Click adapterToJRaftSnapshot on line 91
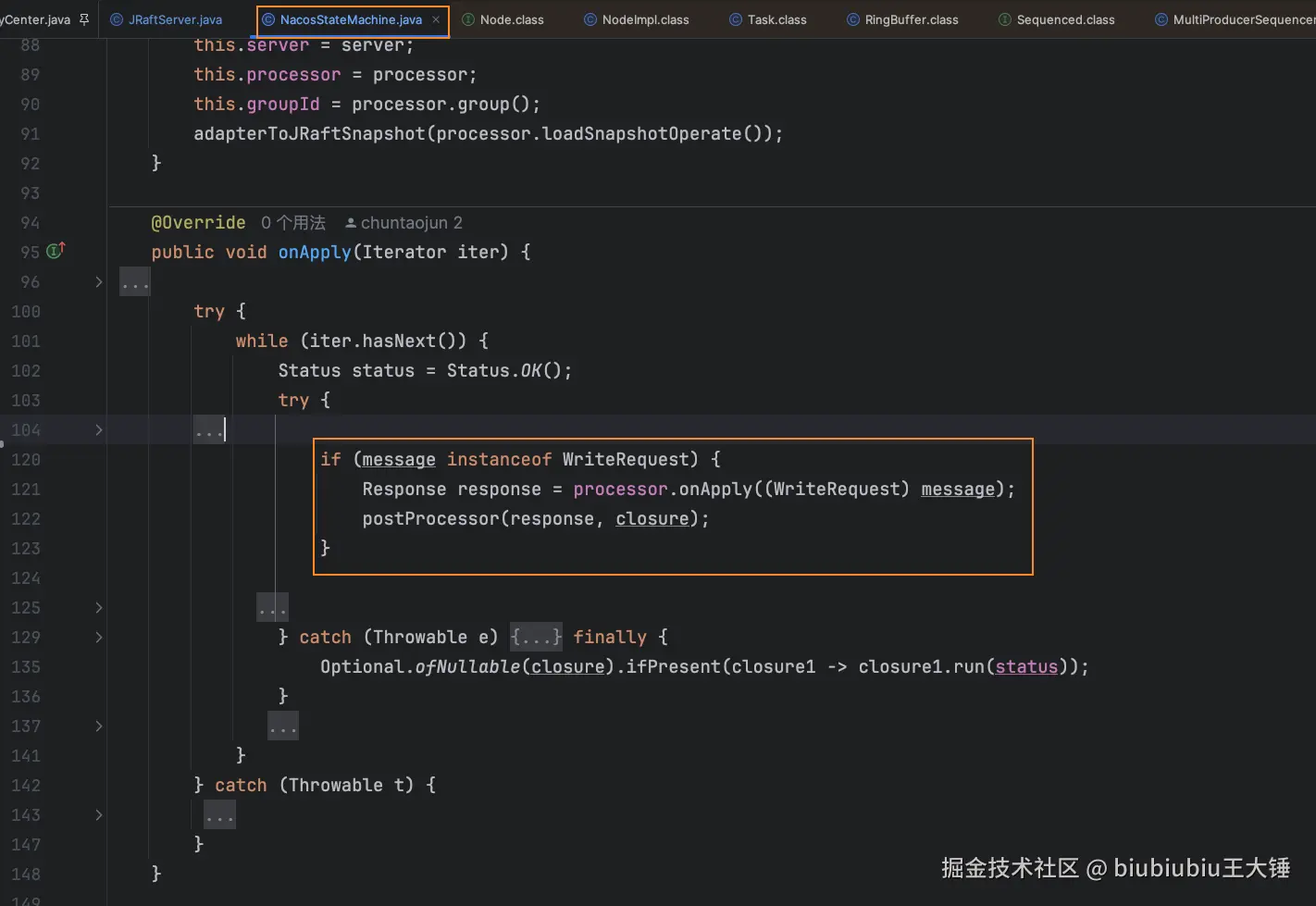Screen dimensions: 1316x906 coord(309,133)
